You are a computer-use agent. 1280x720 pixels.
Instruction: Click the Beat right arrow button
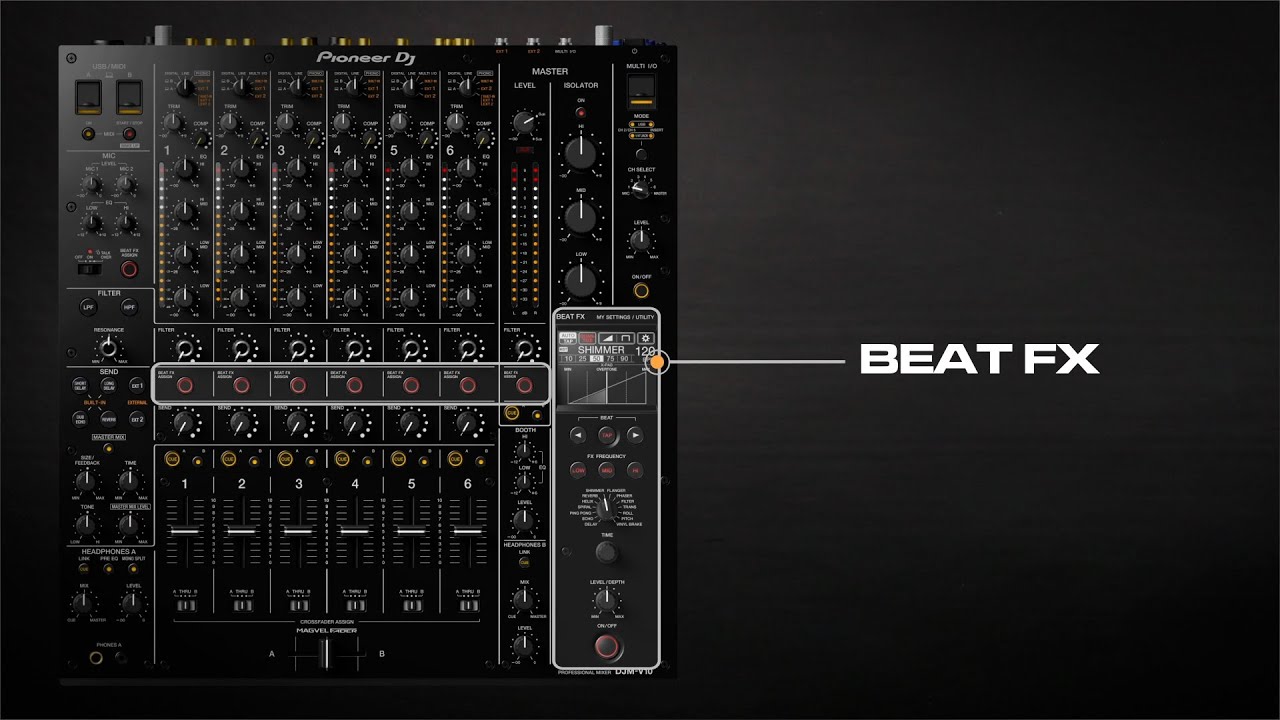(635, 435)
